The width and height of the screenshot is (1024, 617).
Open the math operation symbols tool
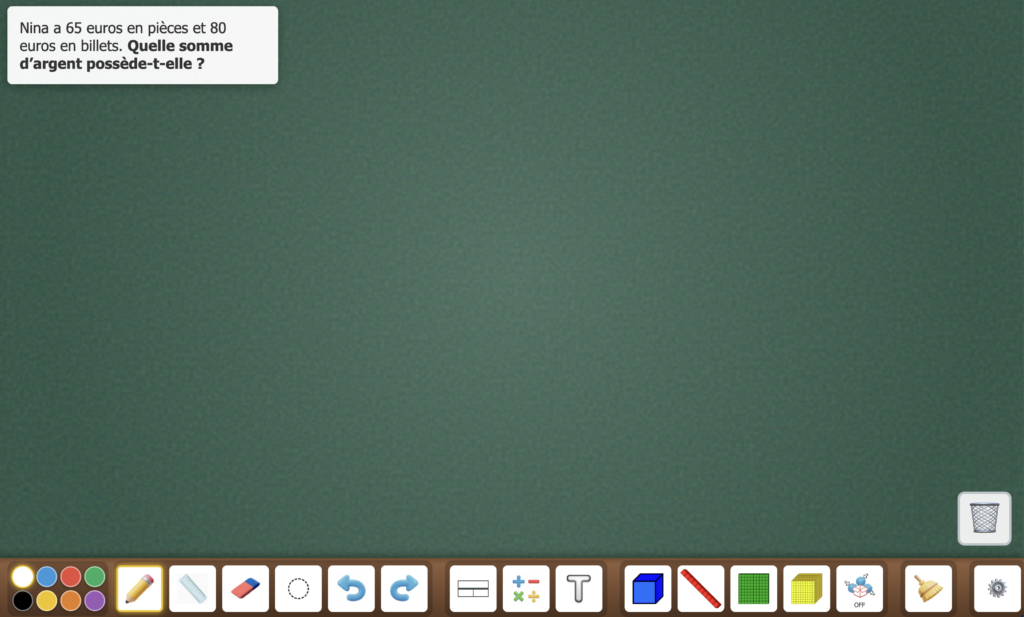click(526, 588)
